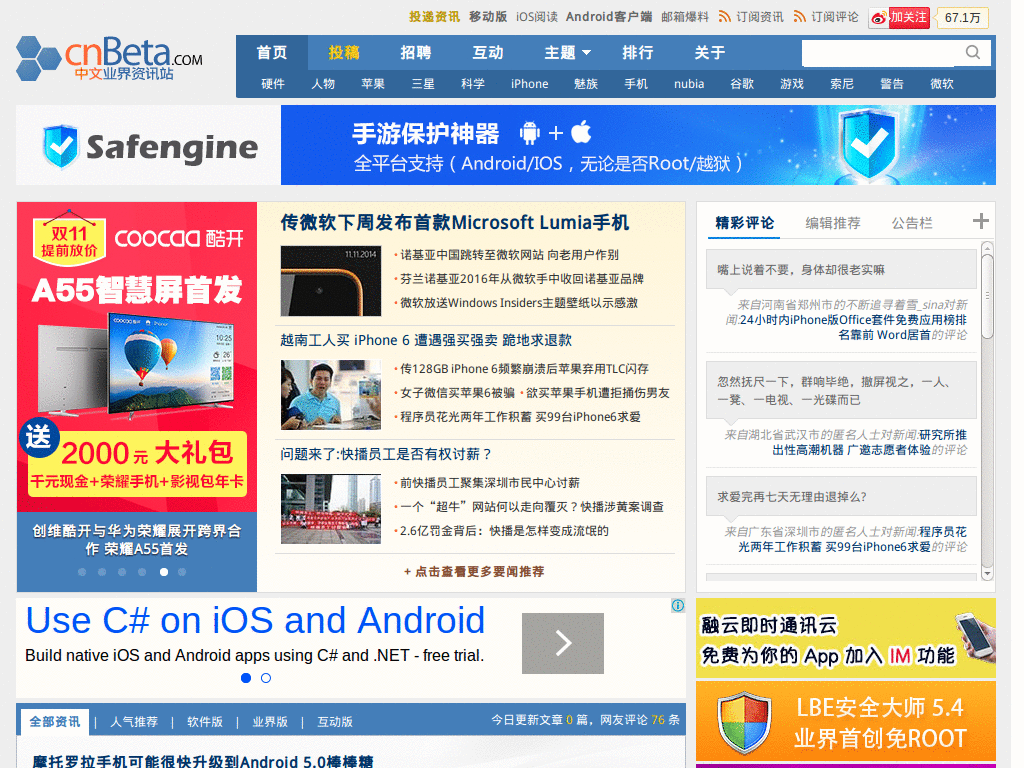The height and width of the screenshot is (768, 1024).
Task: Select the 软件版 tab
Action: click(205, 722)
